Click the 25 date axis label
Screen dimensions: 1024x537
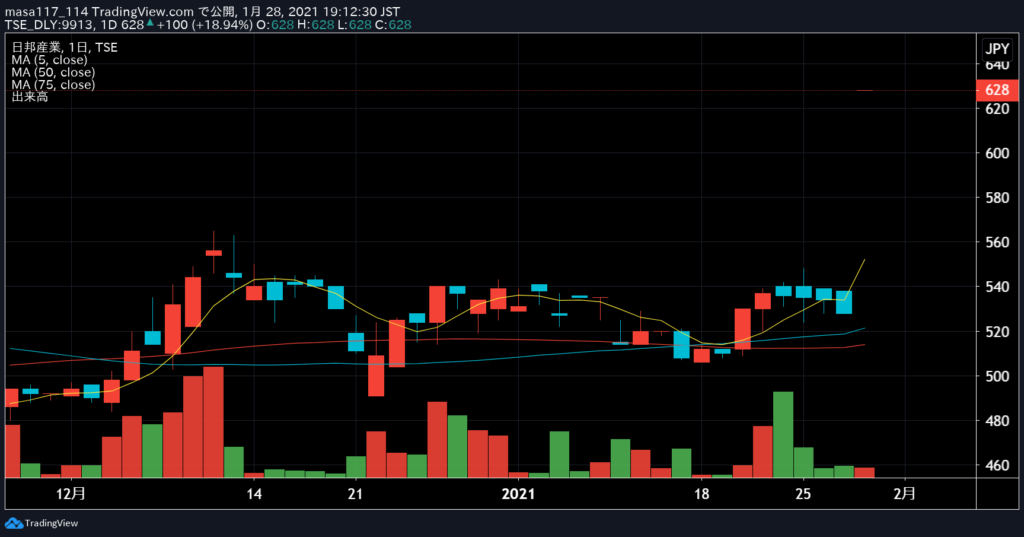coord(803,494)
